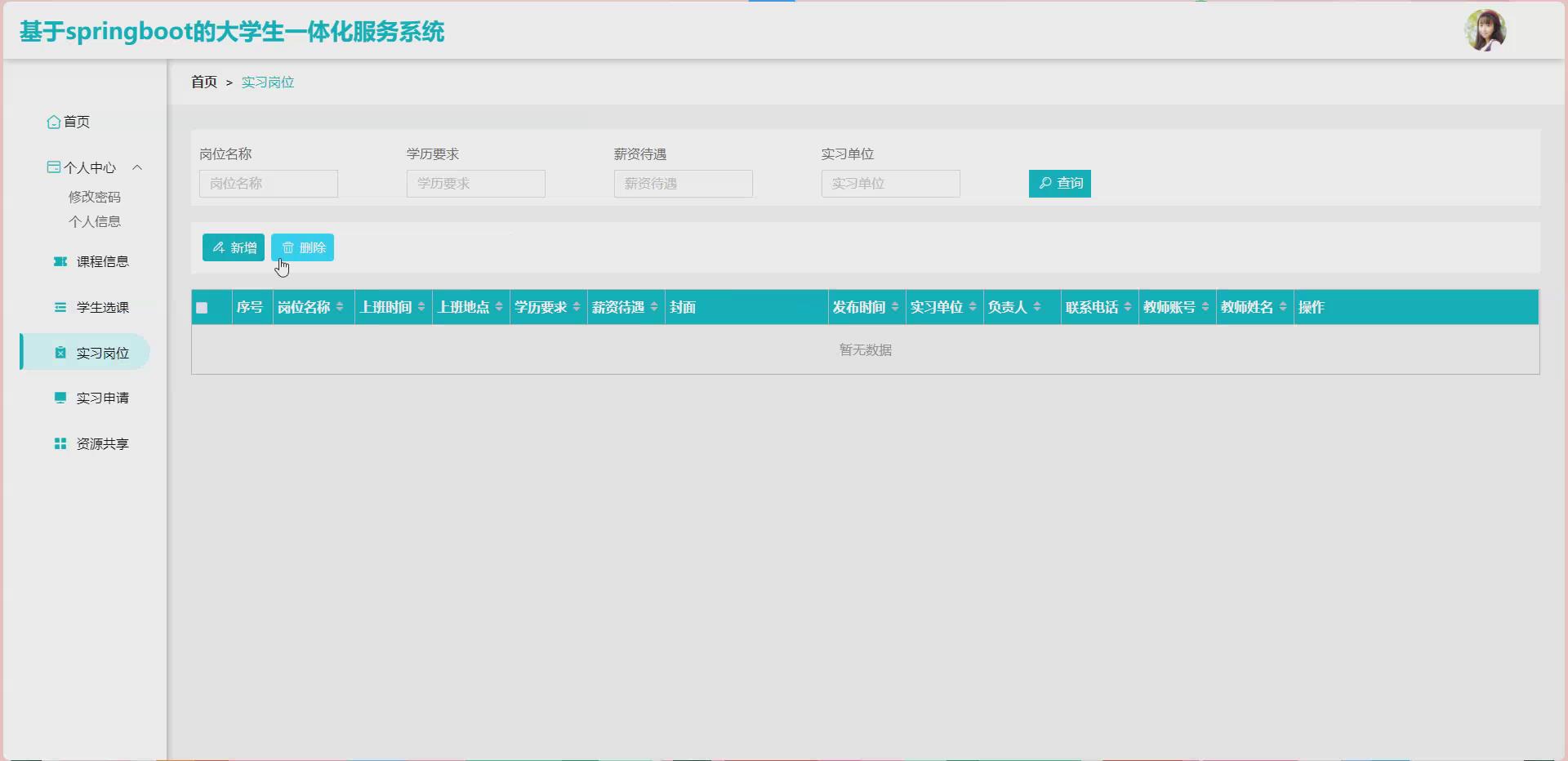Viewport: 1568px width, 761px height.
Task: Open the user avatar menu
Action: pos(1486,30)
